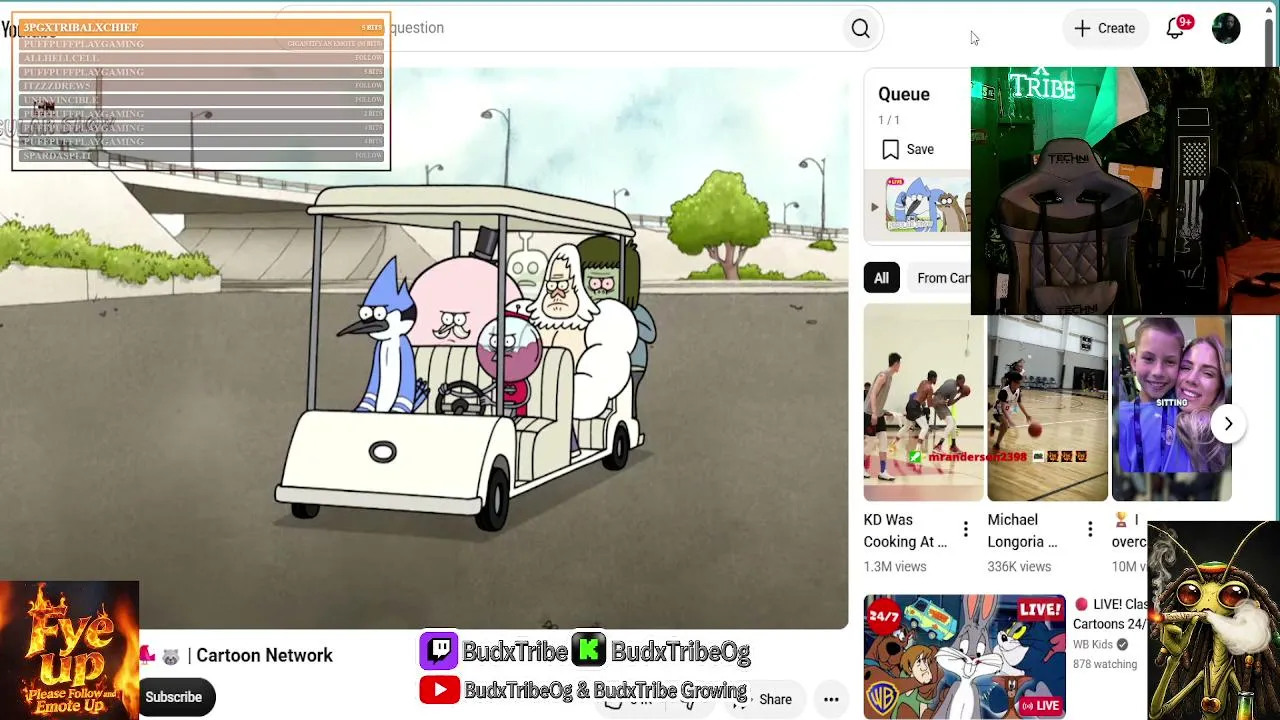Open the account avatar menu
The height and width of the screenshot is (720, 1280).
tap(1226, 28)
